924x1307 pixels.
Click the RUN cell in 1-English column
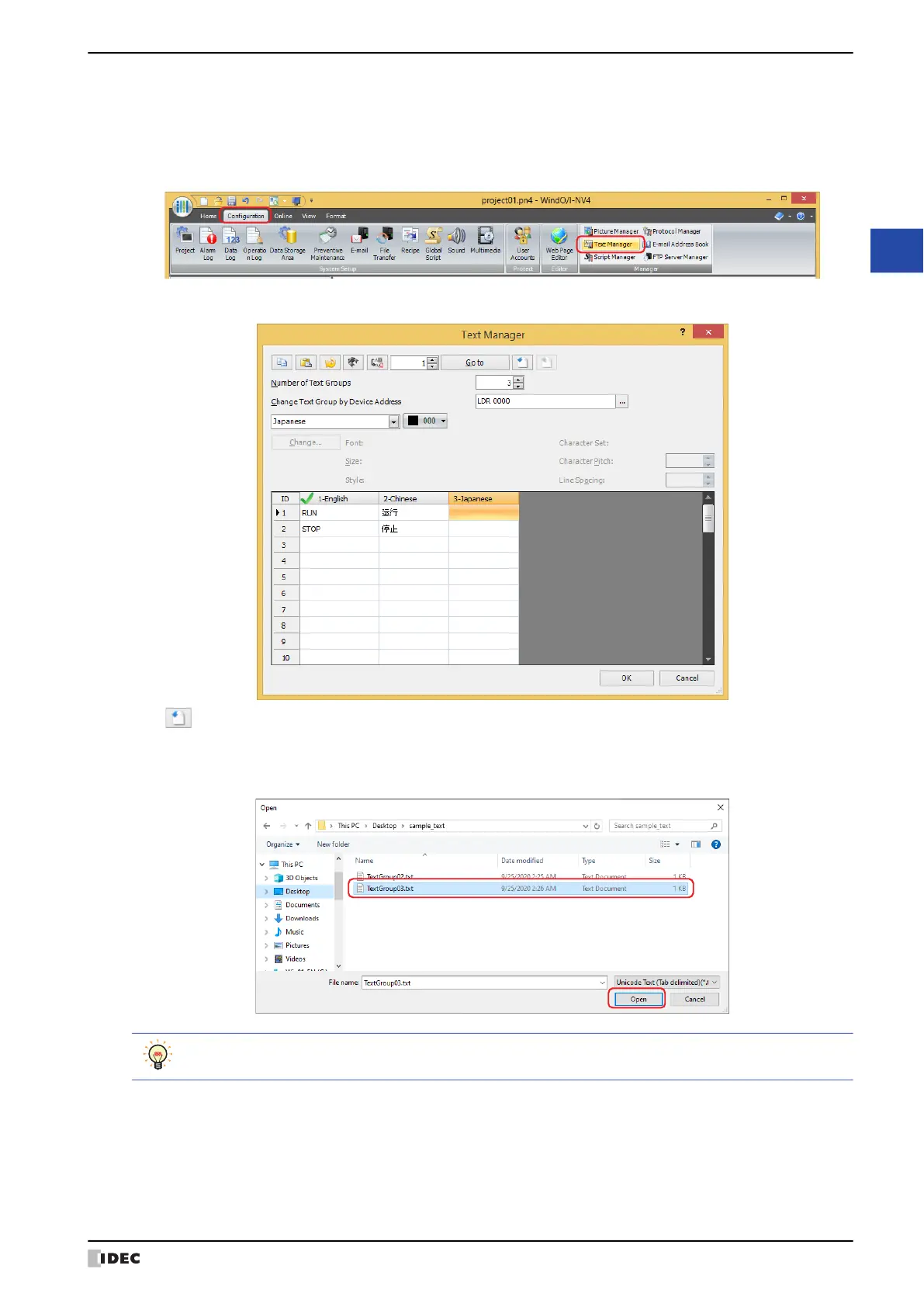point(339,513)
